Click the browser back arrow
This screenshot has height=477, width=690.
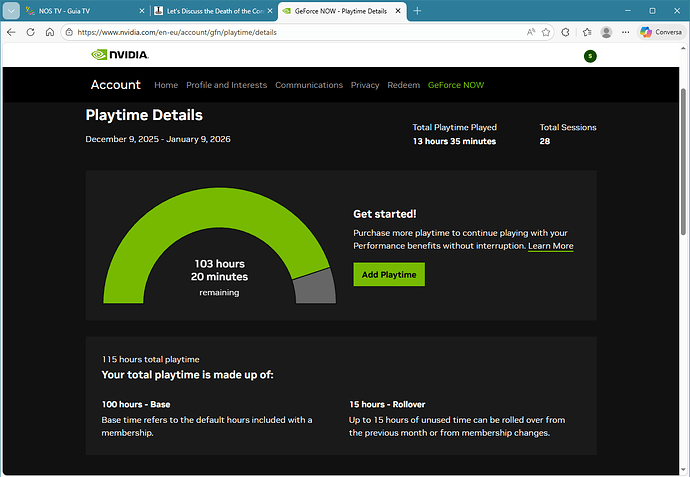[x=11, y=32]
